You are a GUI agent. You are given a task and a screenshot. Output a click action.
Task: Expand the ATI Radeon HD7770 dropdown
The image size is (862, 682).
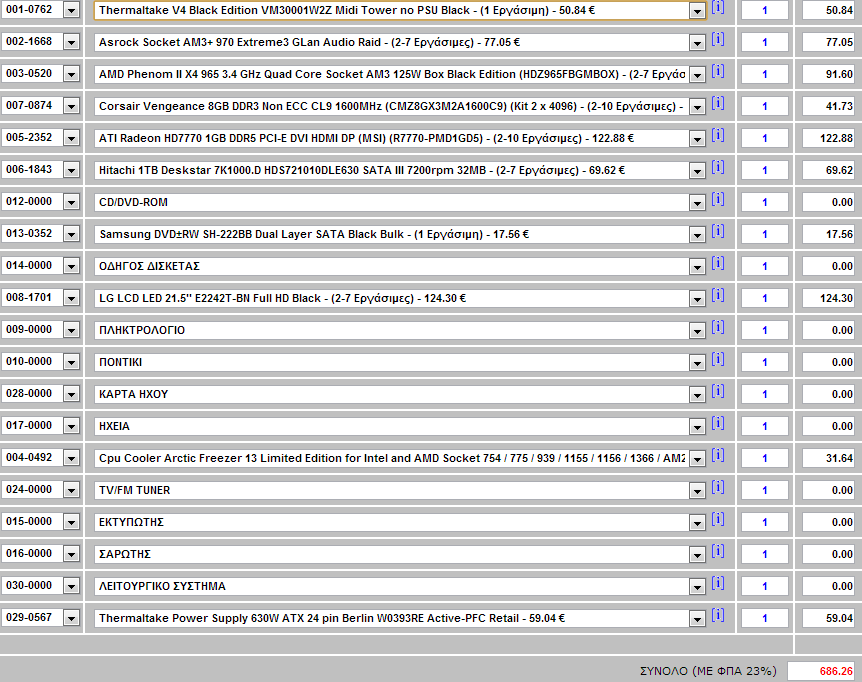[x=697, y=139]
